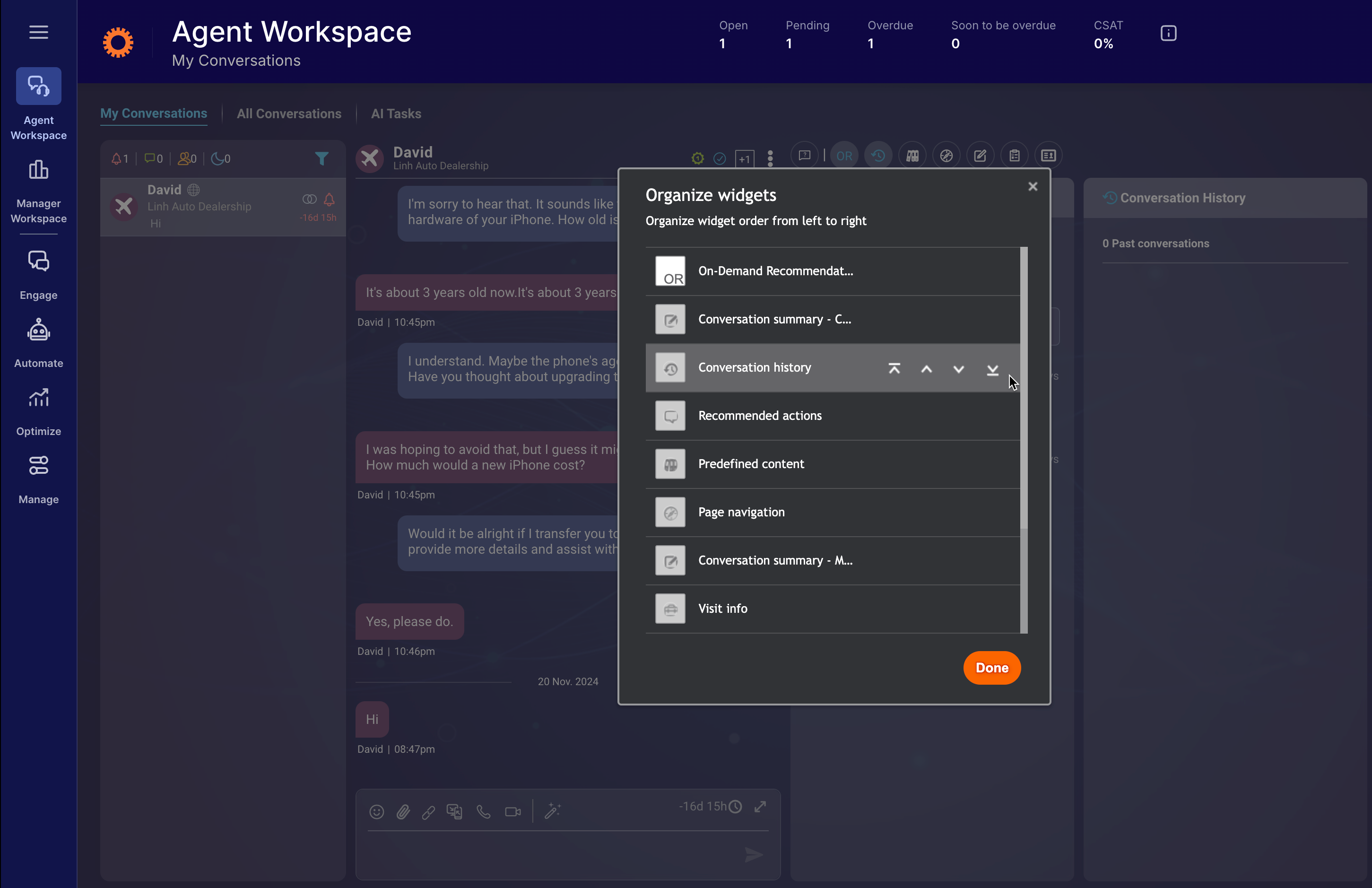This screenshot has width=1372, height=888.
Task: Open Agent Workspace in sidebar
Action: [x=39, y=105]
